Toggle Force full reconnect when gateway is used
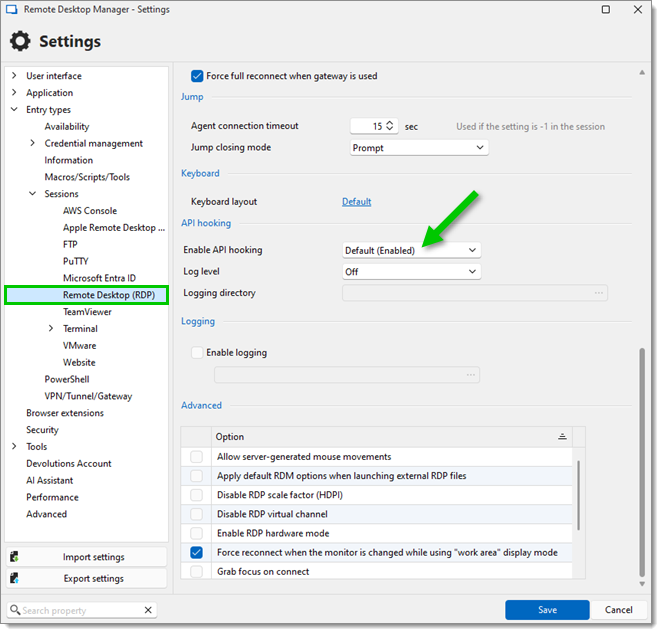 click(x=198, y=76)
